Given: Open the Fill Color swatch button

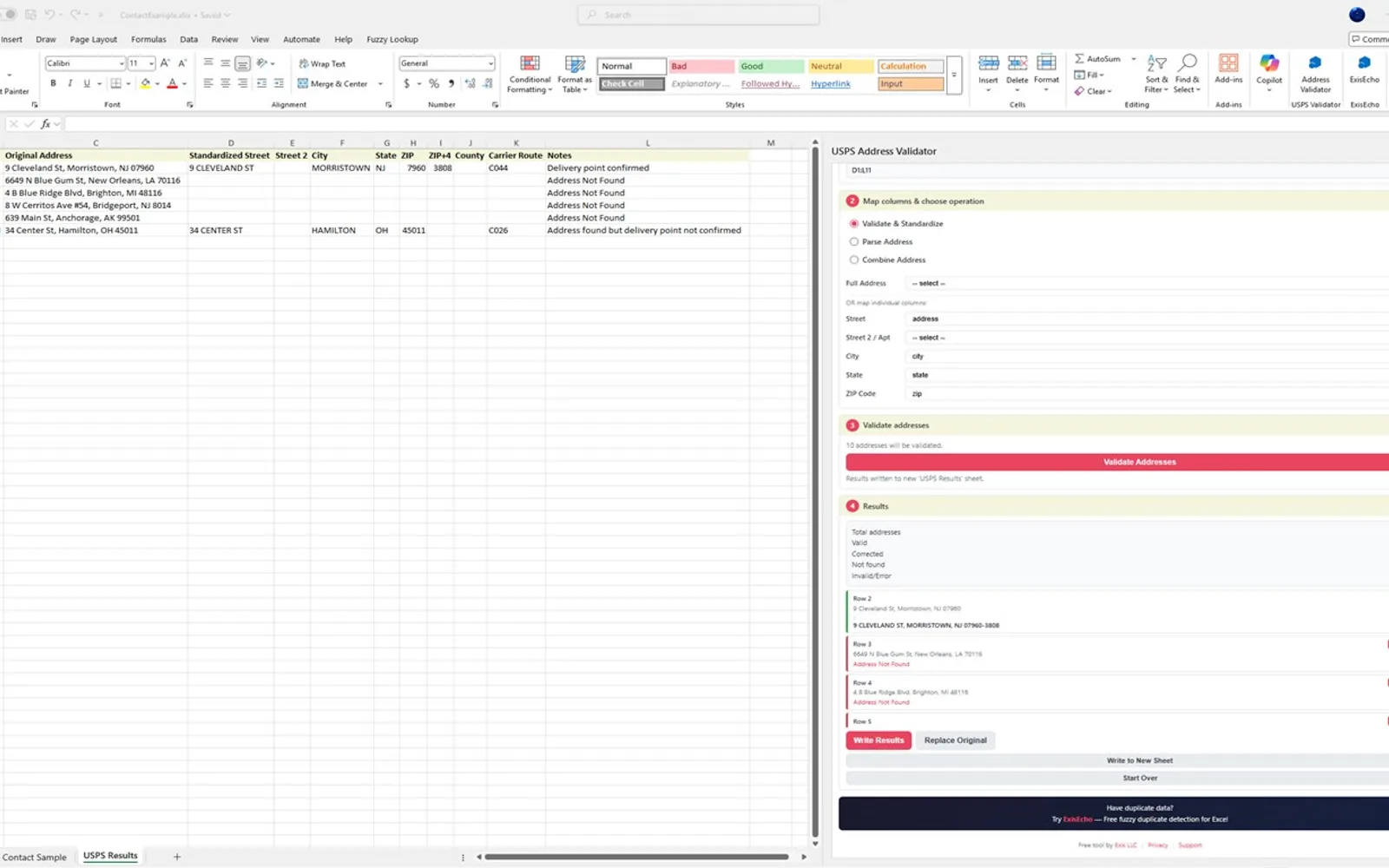Looking at the screenshot, I should (146, 83).
